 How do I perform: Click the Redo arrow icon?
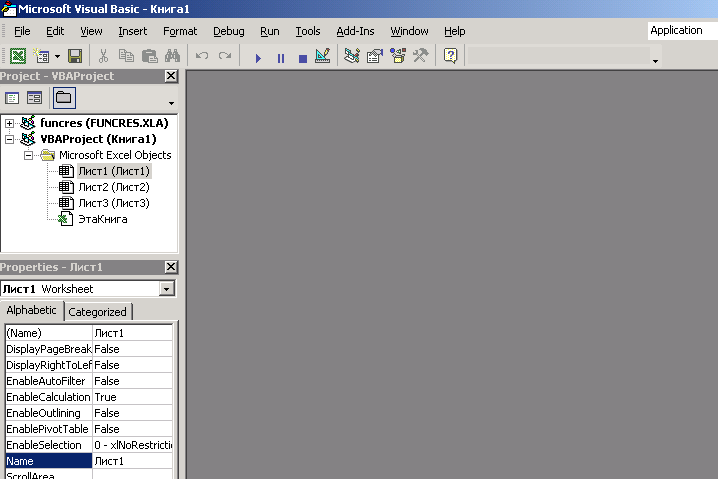225,56
